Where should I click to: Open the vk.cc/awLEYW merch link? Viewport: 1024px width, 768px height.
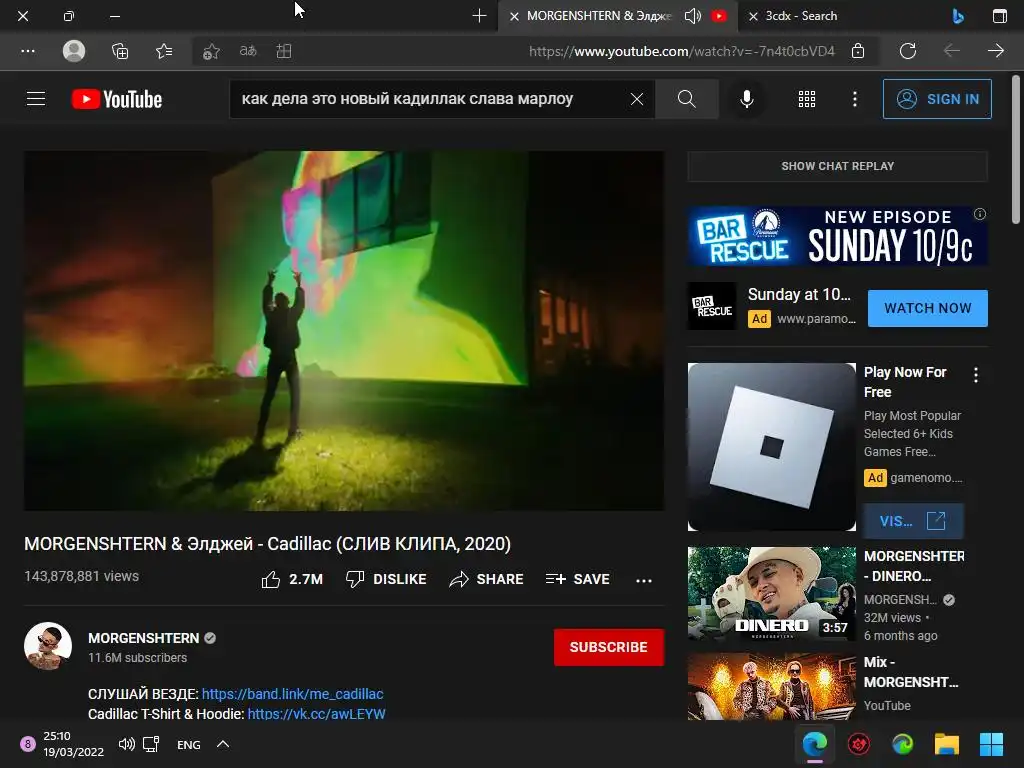tap(316, 714)
